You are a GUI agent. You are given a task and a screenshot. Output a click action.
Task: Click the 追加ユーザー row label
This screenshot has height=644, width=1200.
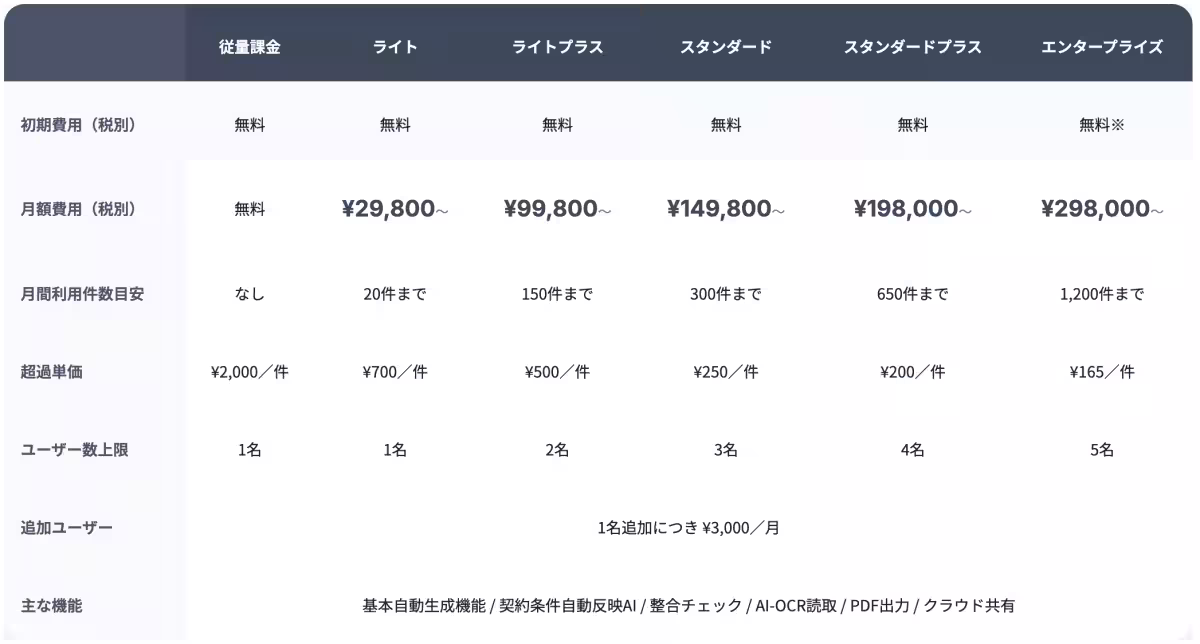click(x=67, y=527)
